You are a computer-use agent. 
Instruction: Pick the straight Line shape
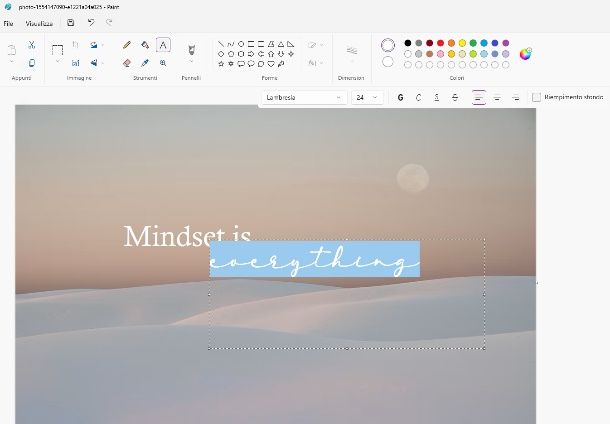point(221,44)
